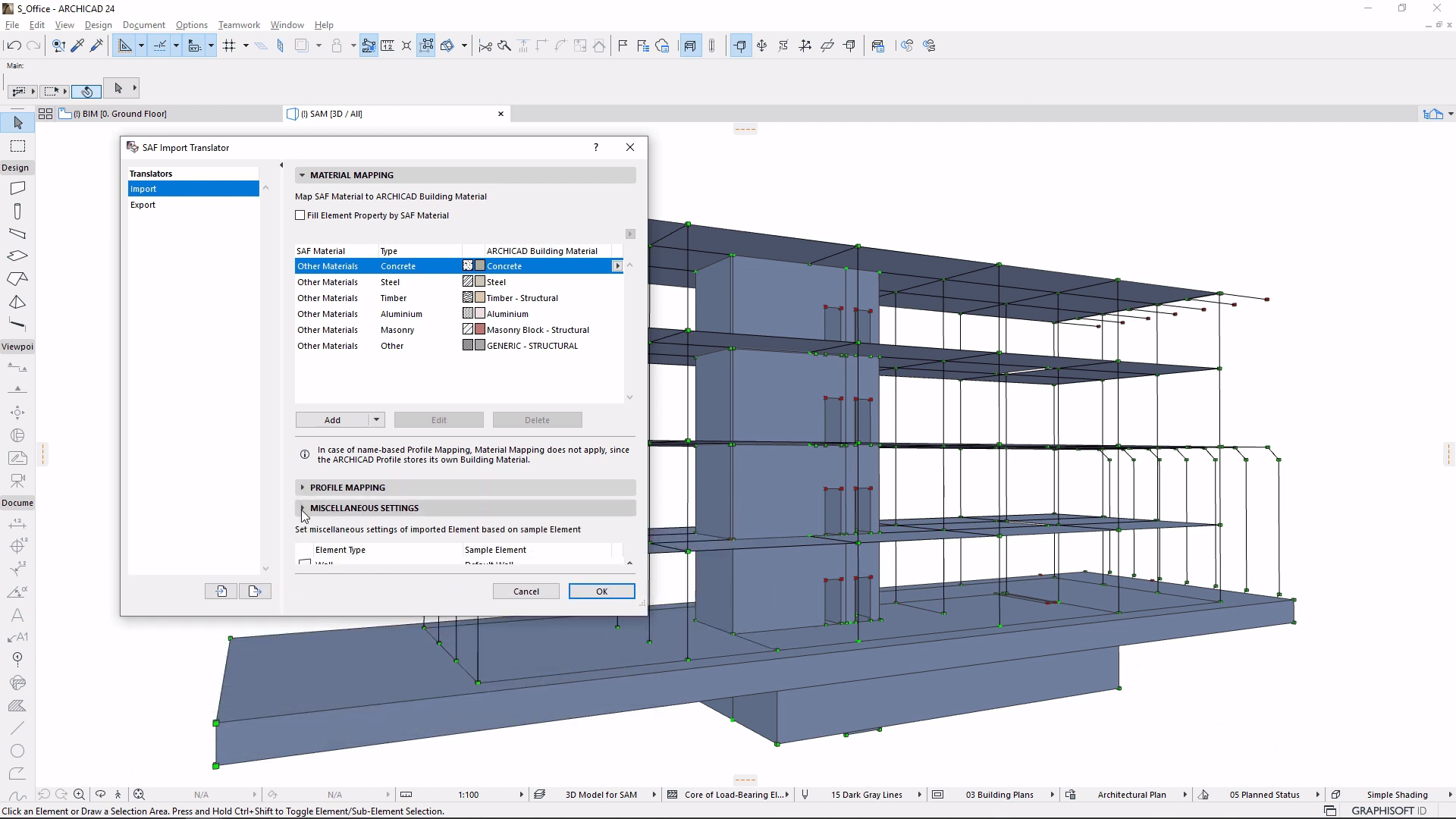
Task: Open the Add dropdown arrow
Action: 376,419
